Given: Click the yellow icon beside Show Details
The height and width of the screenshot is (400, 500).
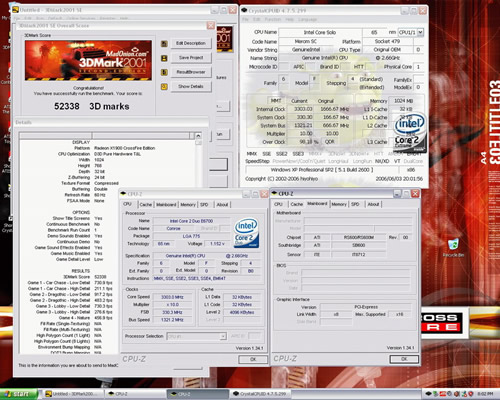Looking at the screenshot, I should click(x=164, y=87).
